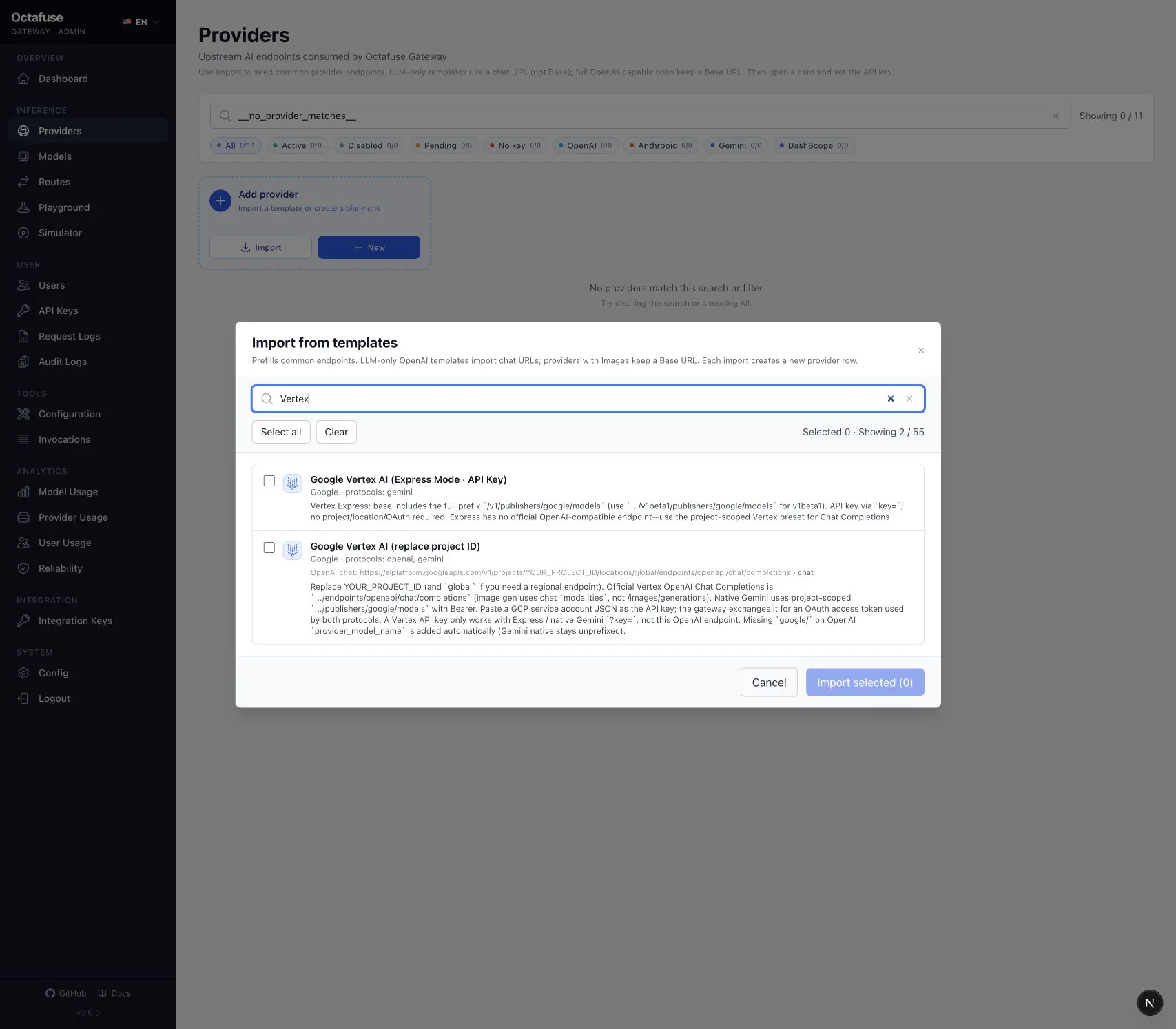Clear the providers search with X
Screen dimensions: 1176x1029
tap(1055, 116)
